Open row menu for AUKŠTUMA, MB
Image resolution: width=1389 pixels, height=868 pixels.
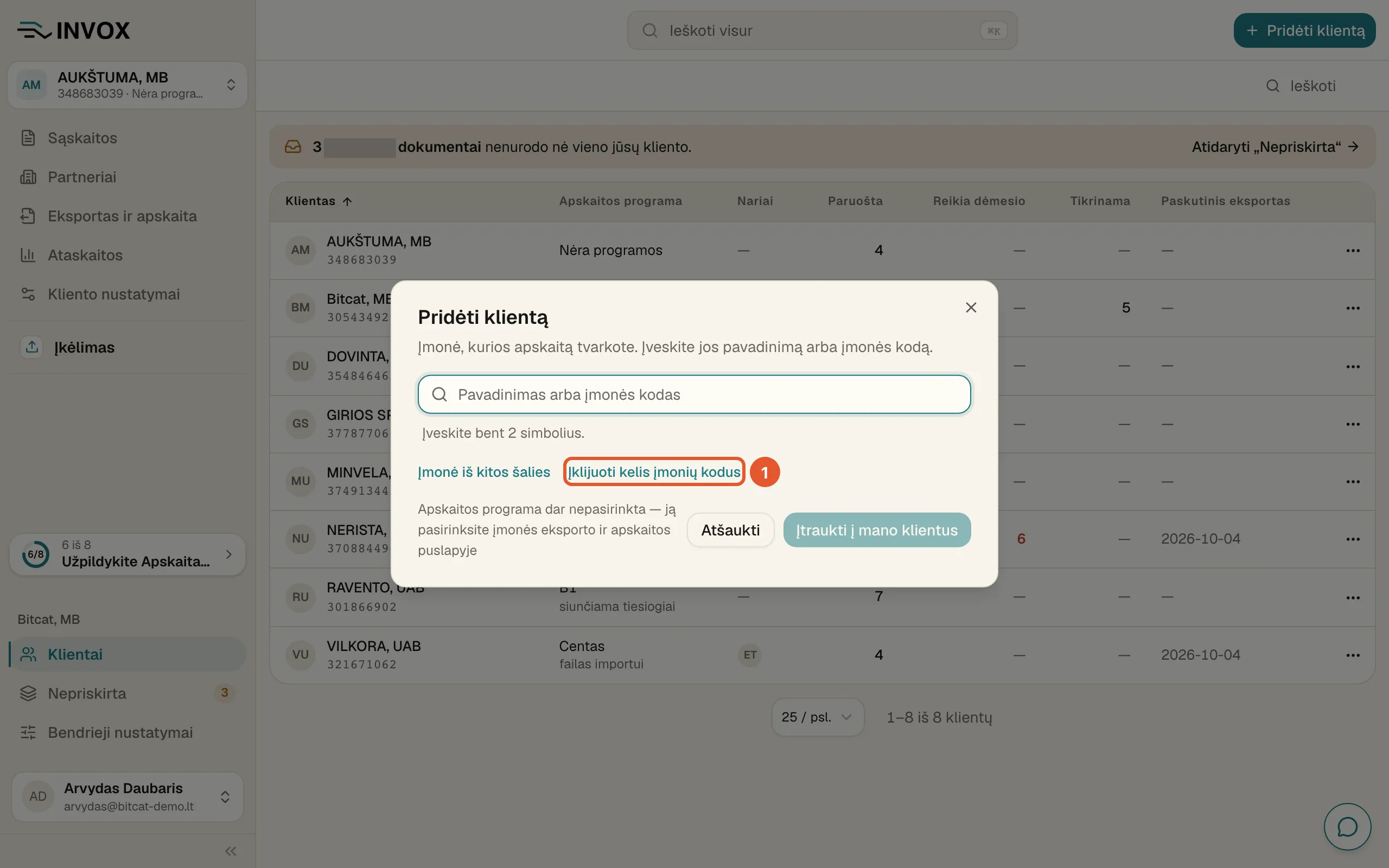[x=1353, y=250]
